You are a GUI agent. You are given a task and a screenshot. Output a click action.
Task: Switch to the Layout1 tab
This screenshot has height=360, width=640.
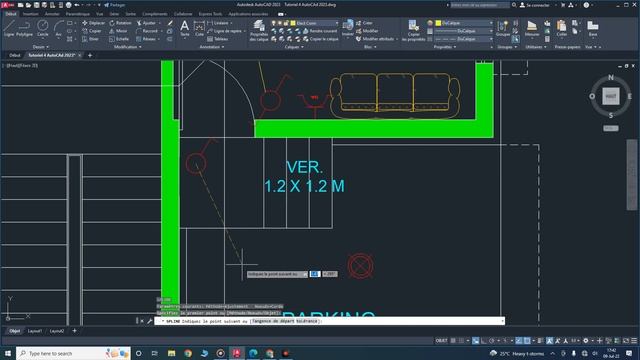pos(35,331)
